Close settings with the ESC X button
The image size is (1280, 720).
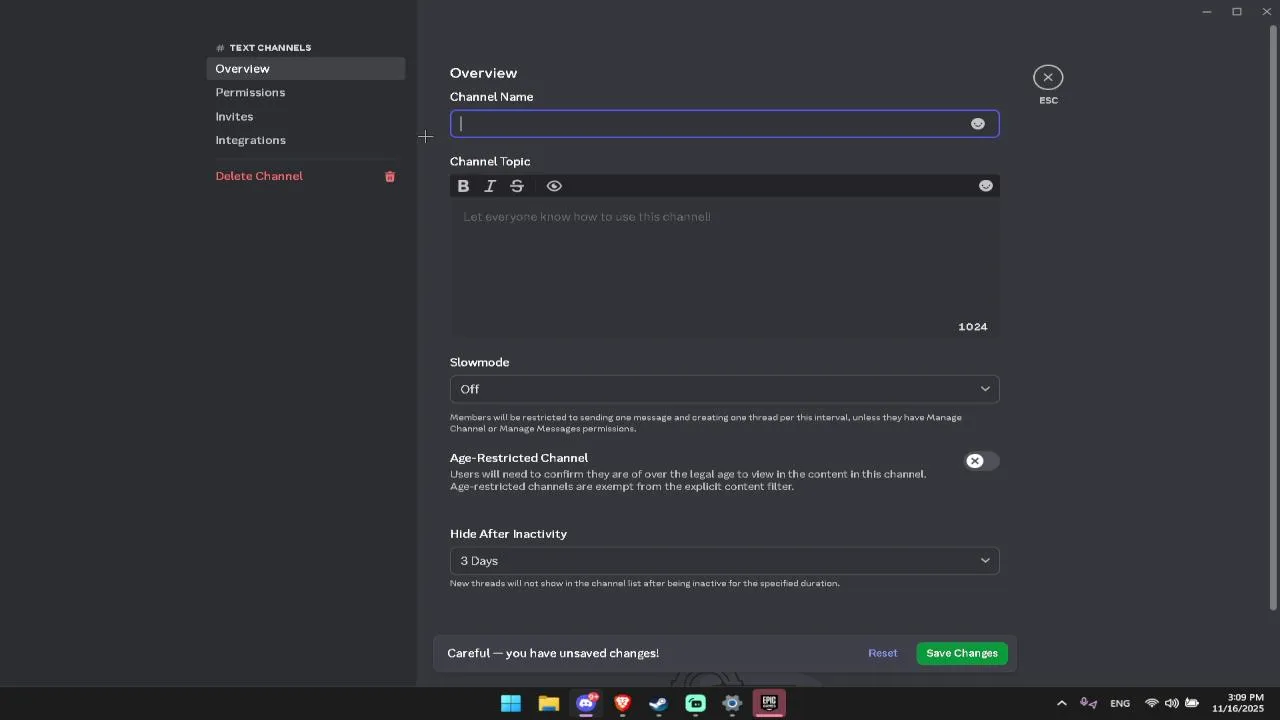[x=1048, y=77]
